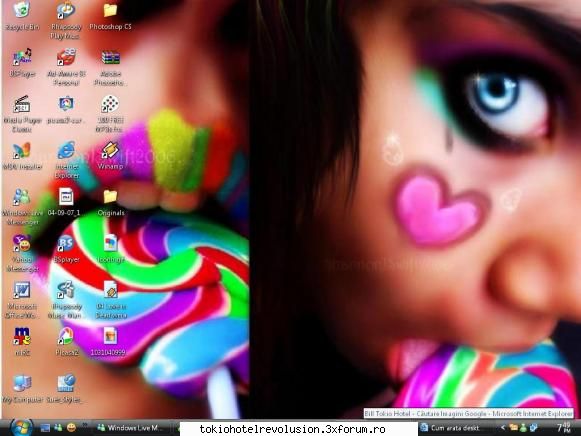Select the picasa2 installer icon
The height and width of the screenshot is (436, 581).
tap(66, 110)
